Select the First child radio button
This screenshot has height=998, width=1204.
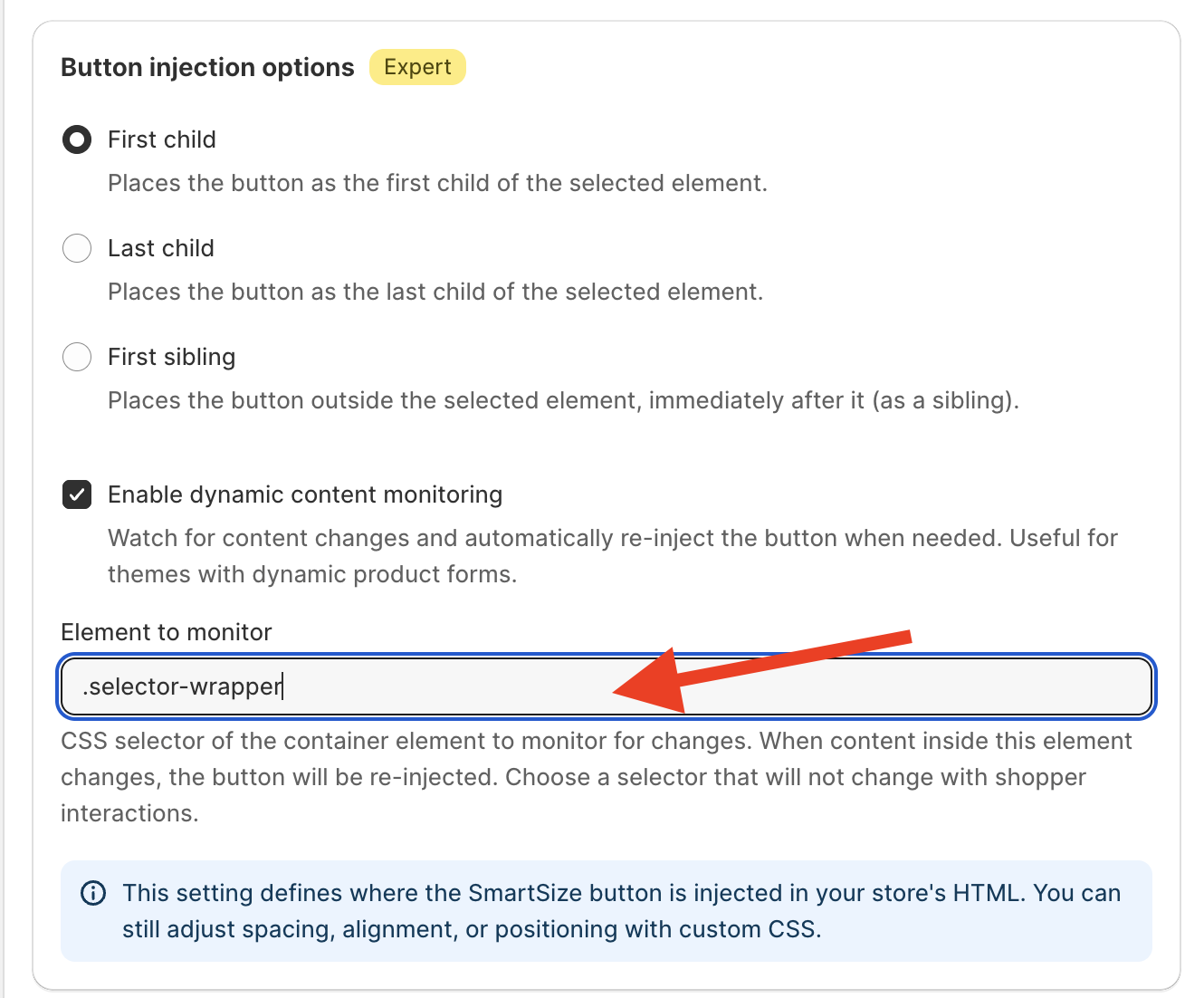coord(77,139)
